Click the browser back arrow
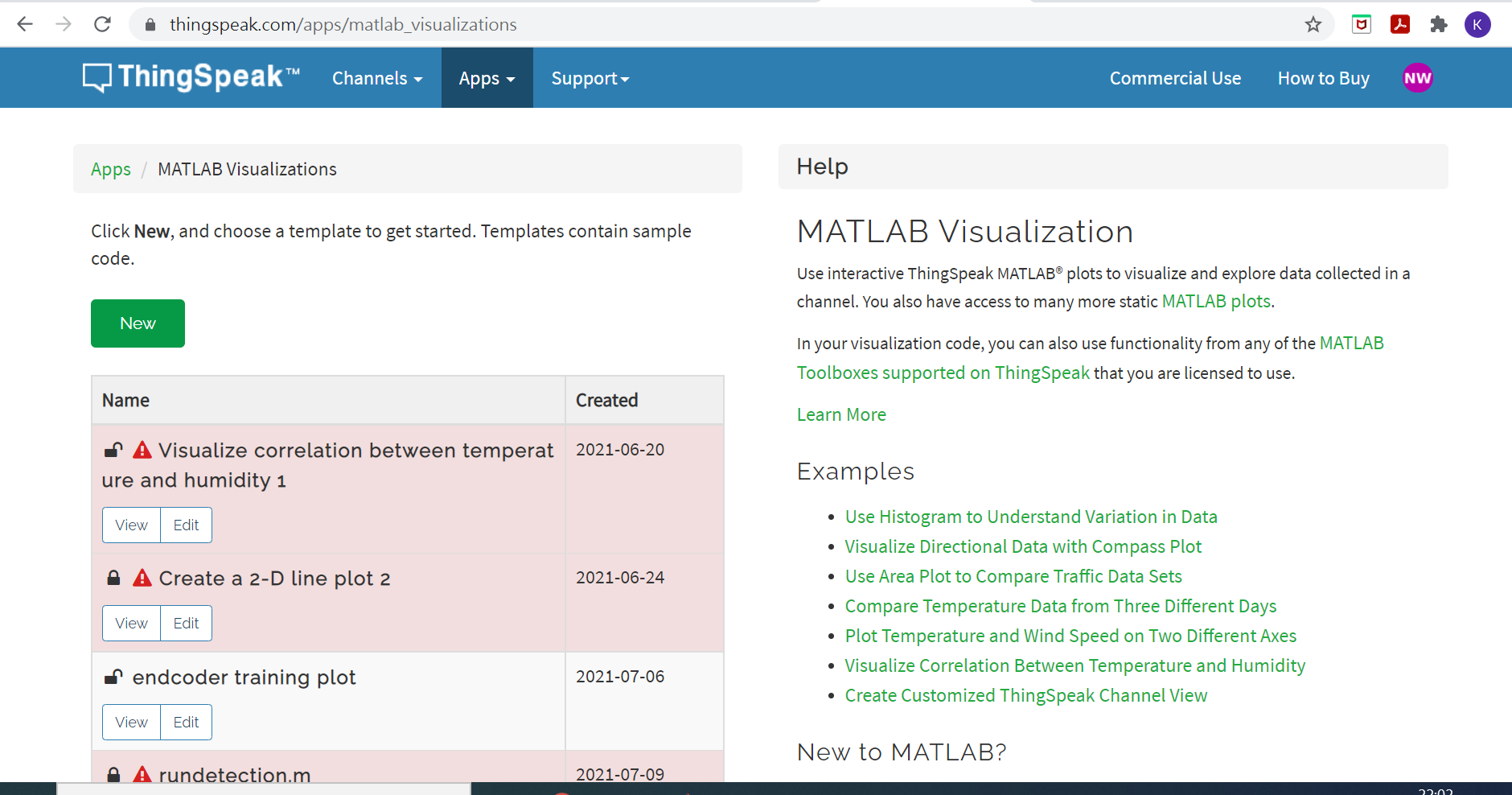Viewport: 1512px width, 795px height. [25, 25]
